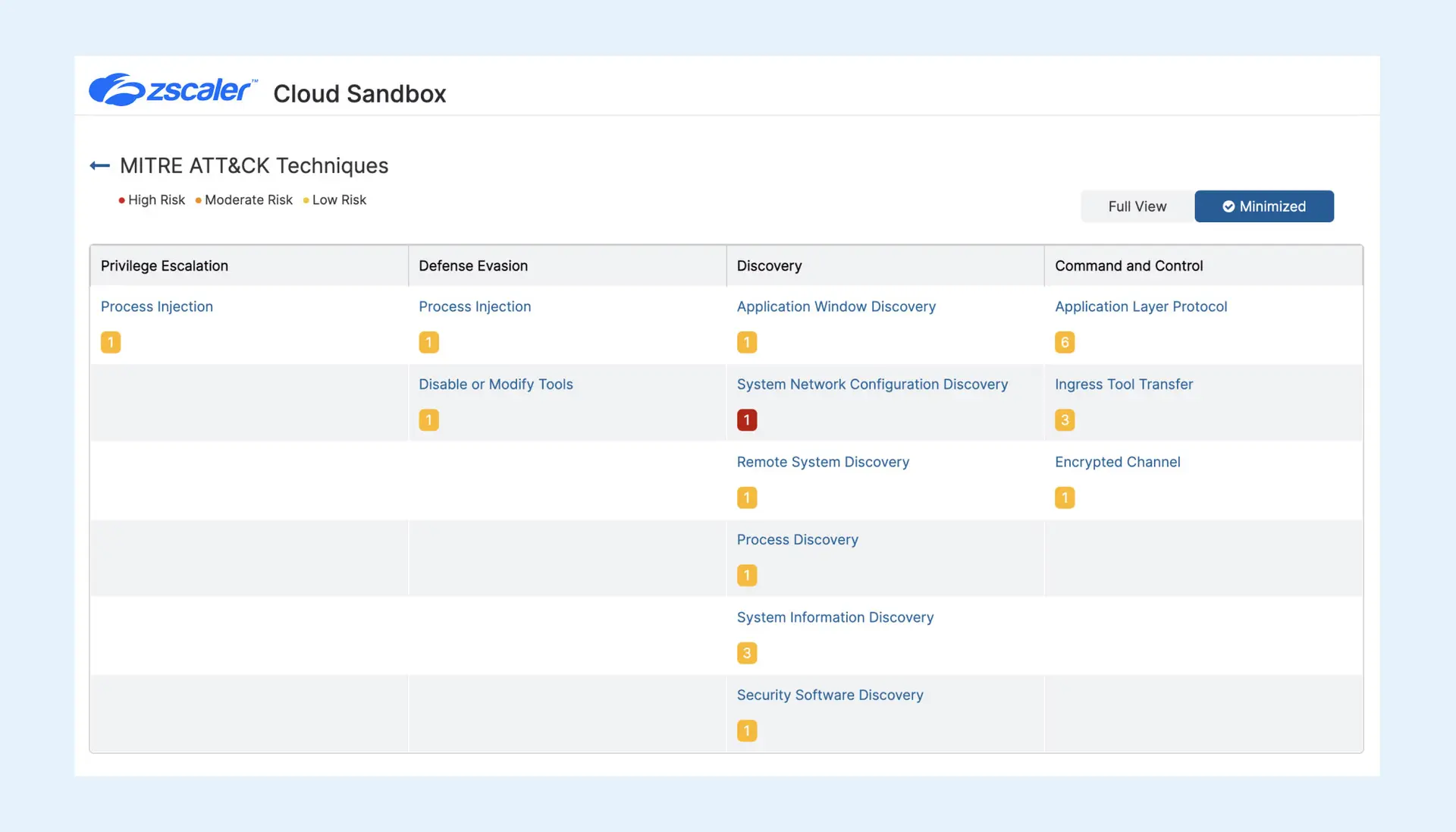Open Disable or Modify Tools technique
Image resolution: width=1456 pixels, height=832 pixels.
[496, 385]
